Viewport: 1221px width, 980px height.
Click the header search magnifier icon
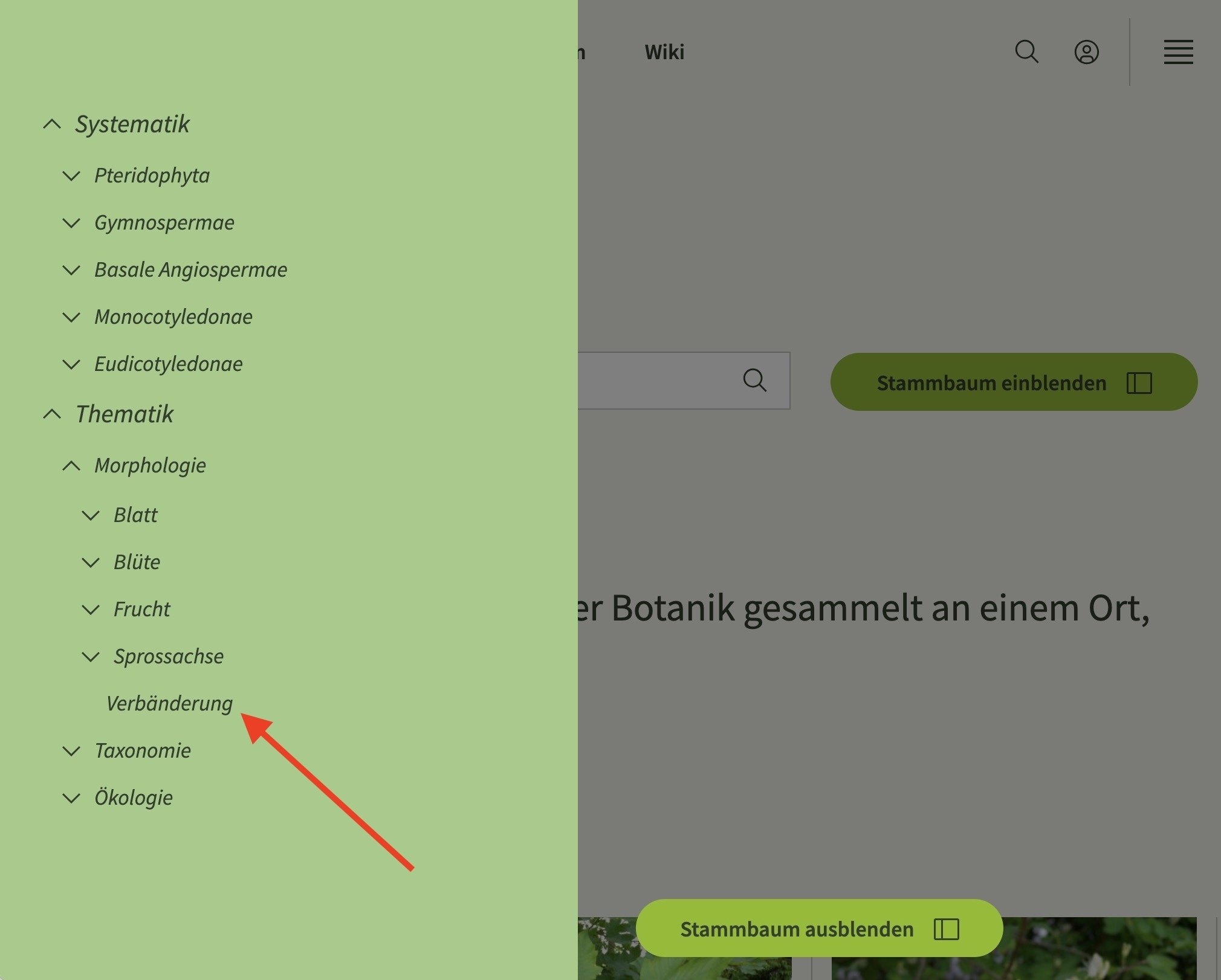(x=1026, y=52)
